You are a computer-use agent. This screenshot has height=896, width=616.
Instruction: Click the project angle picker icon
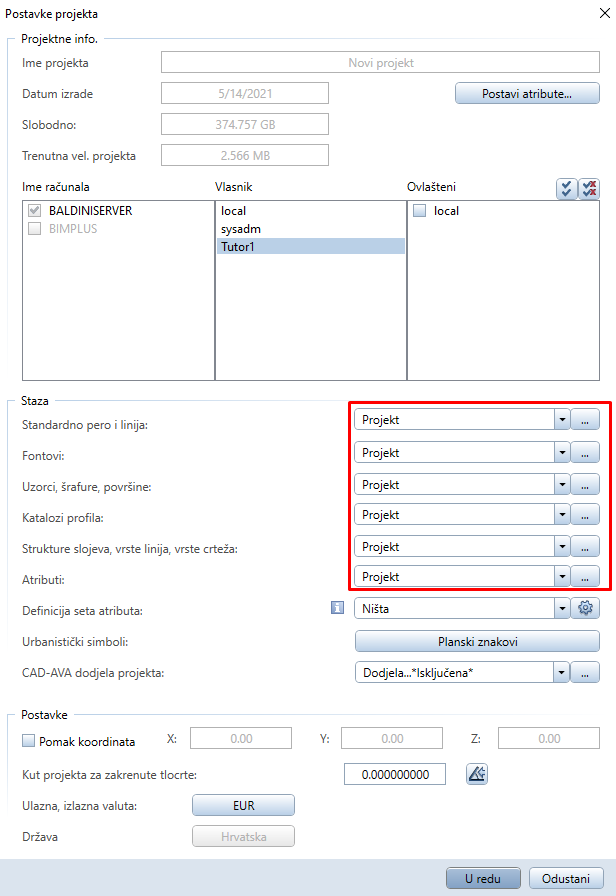(x=477, y=774)
